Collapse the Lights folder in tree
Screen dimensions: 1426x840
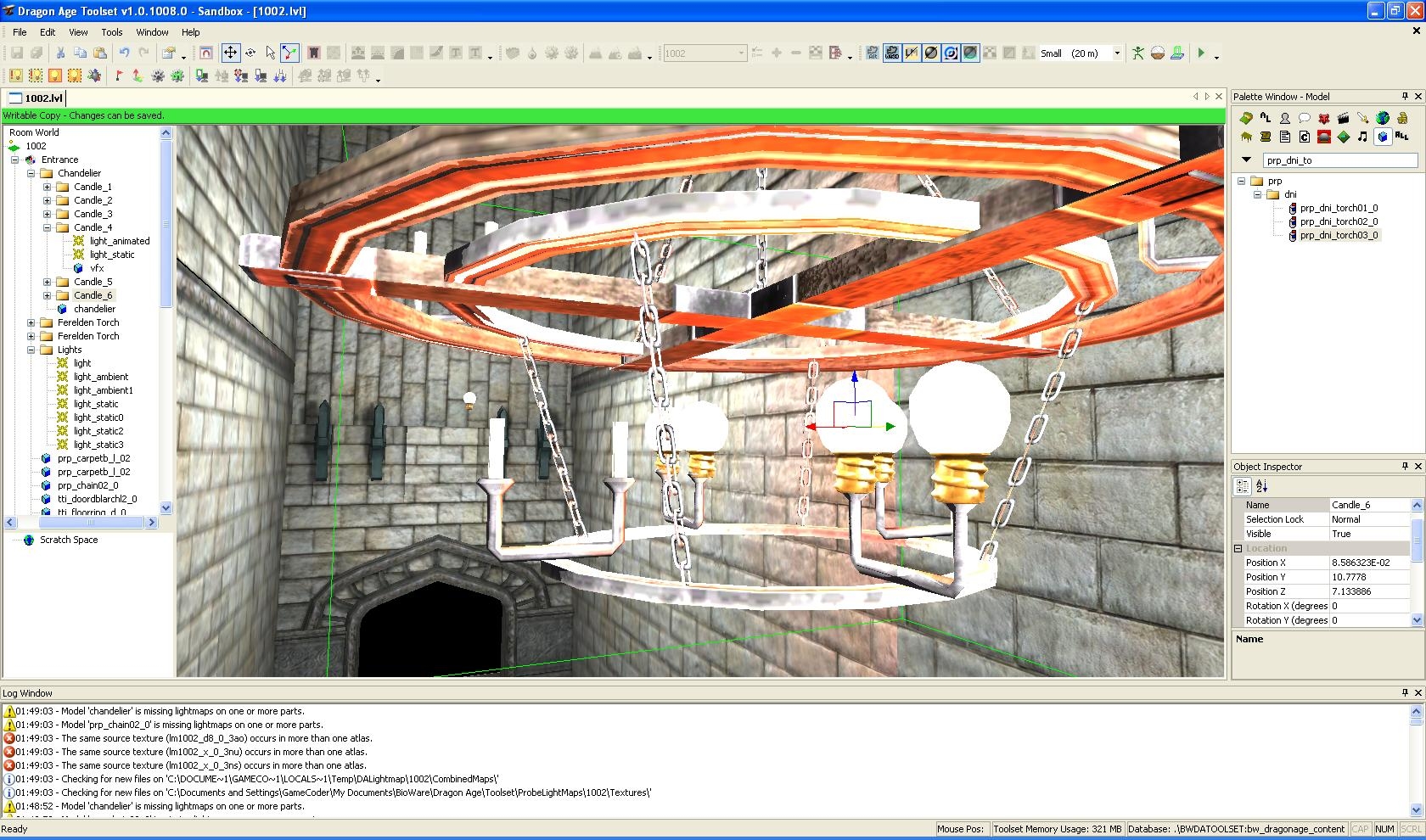[x=31, y=350]
